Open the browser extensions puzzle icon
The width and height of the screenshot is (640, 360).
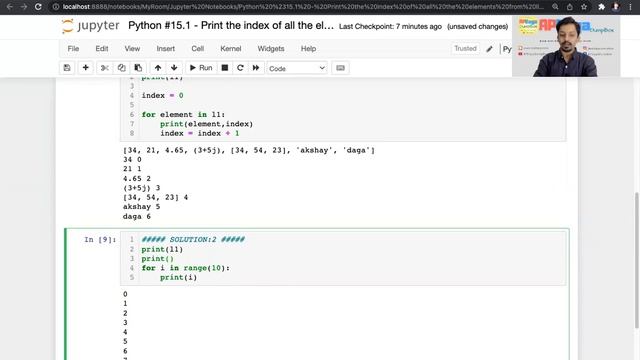pyautogui.click(x=601, y=7)
